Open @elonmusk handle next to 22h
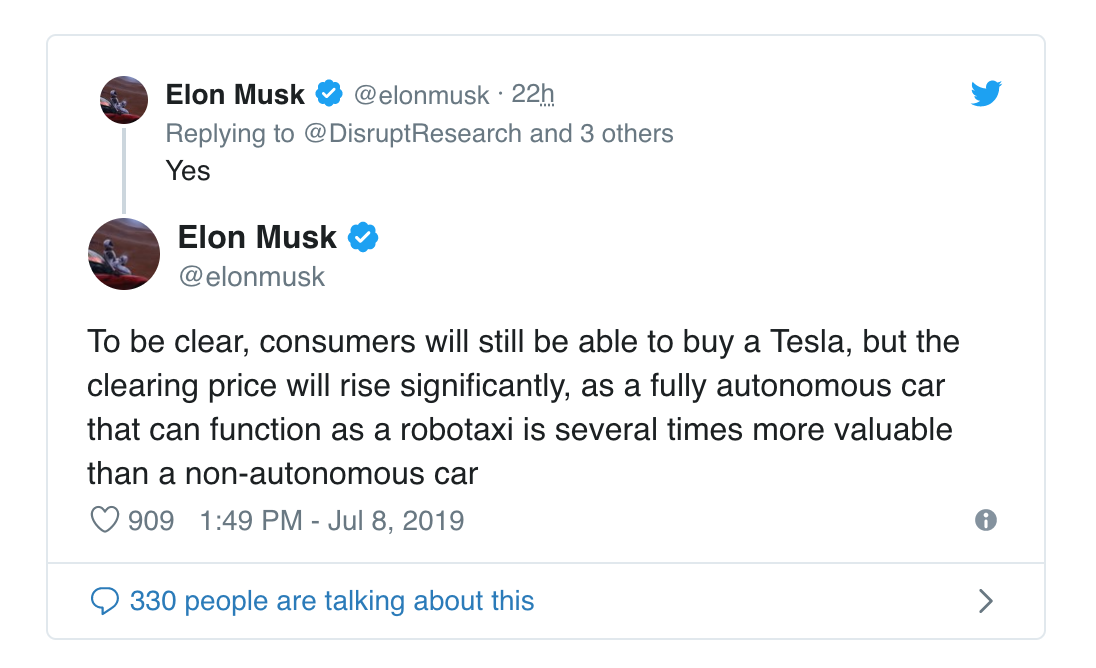The width and height of the screenshot is (1096, 668). (421, 95)
